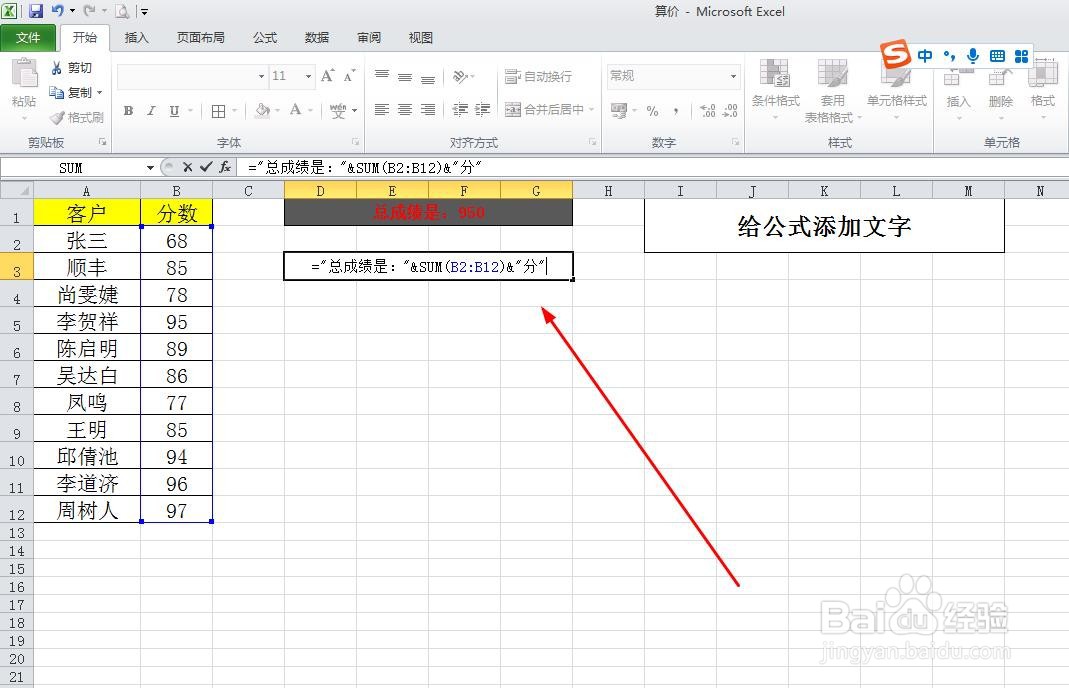Click the Sogou IME soft keyboard icon
This screenshot has width=1069, height=688.
[997, 56]
